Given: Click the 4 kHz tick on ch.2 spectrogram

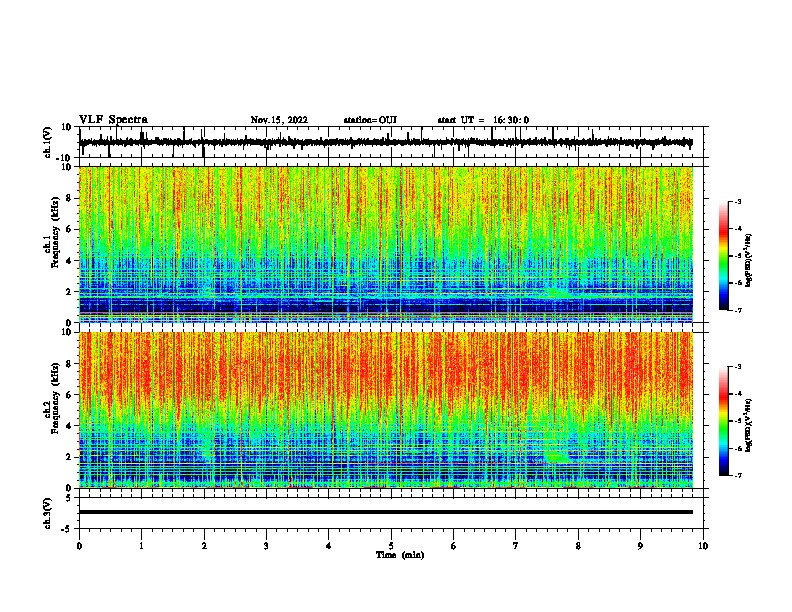Looking at the screenshot, I should pyautogui.click(x=69, y=426).
